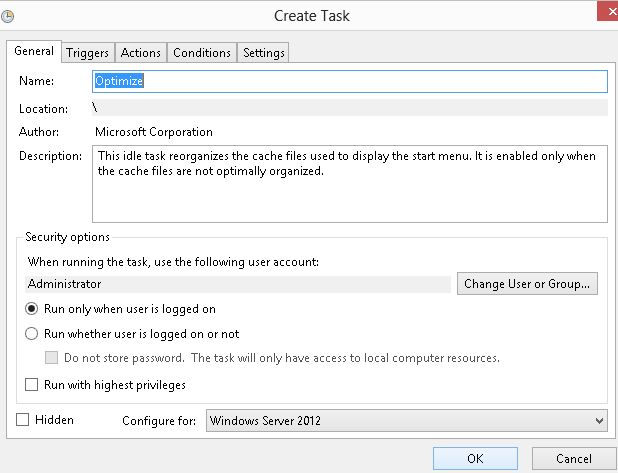Viewport: 618px width, 473px height.
Task: Enable Run with highest privileges
Action: click(x=32, y=384)
